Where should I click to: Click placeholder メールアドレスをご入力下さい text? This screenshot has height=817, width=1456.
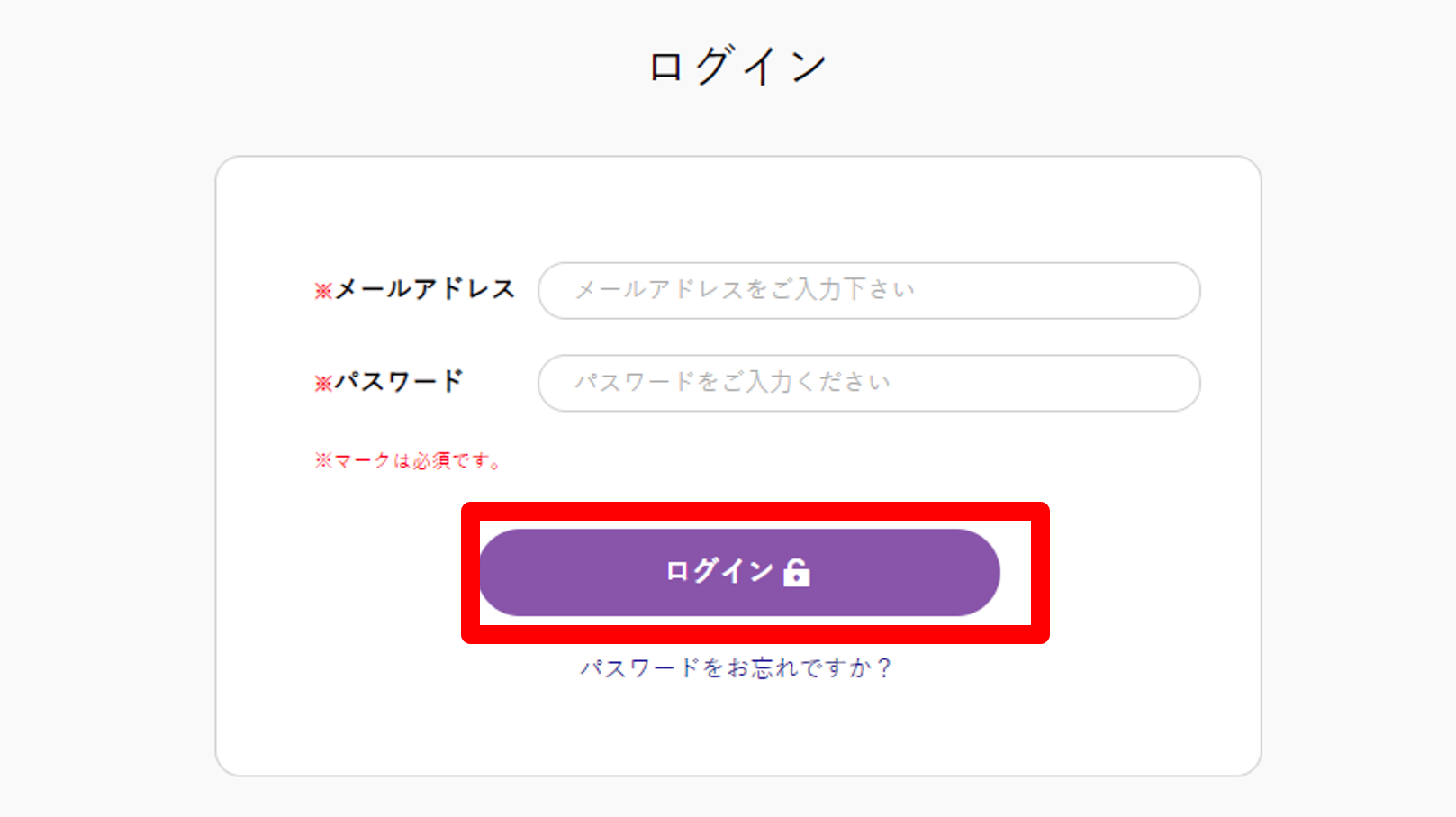[745, 289]
